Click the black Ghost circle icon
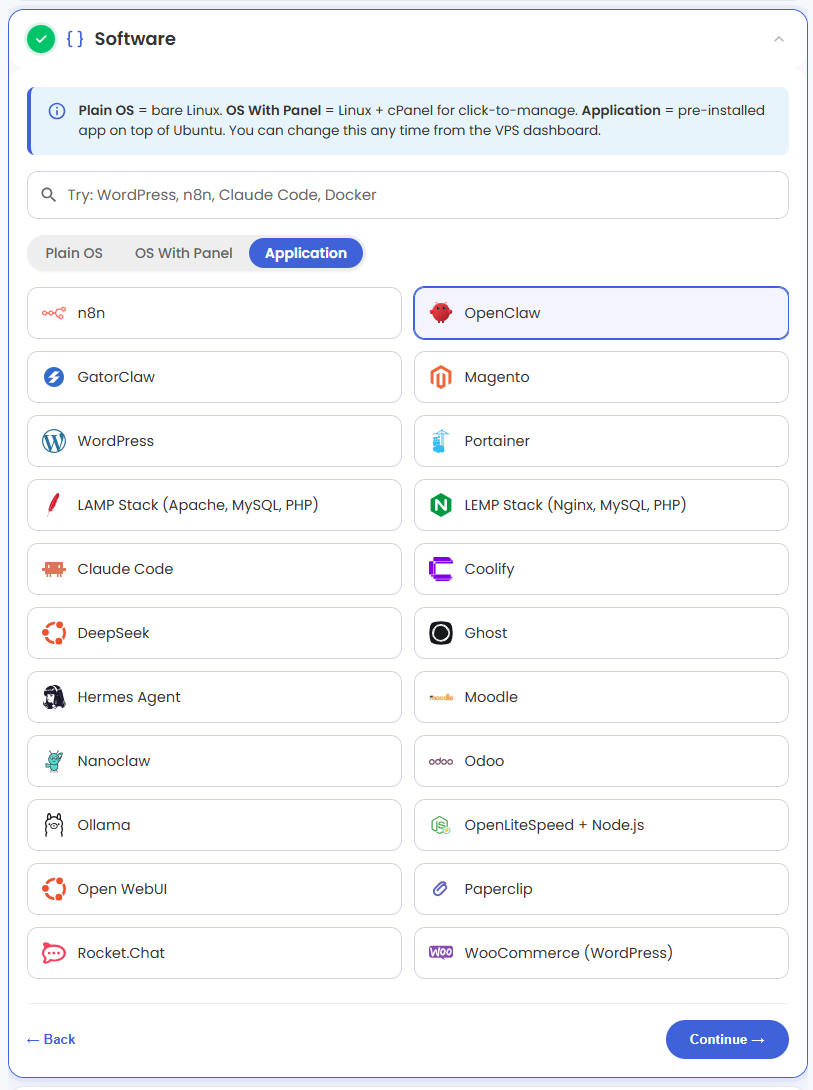Screen dimensions: 813x1090 441,633
